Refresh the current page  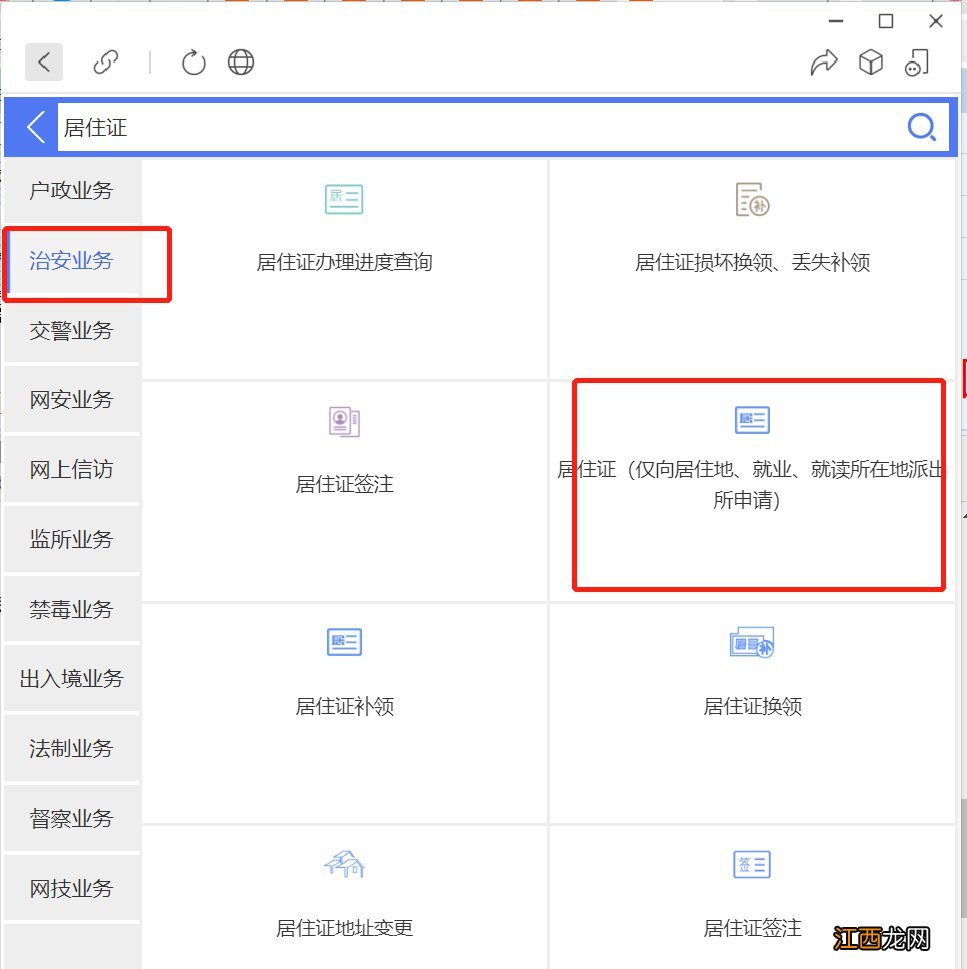click(x=193, y=61)
